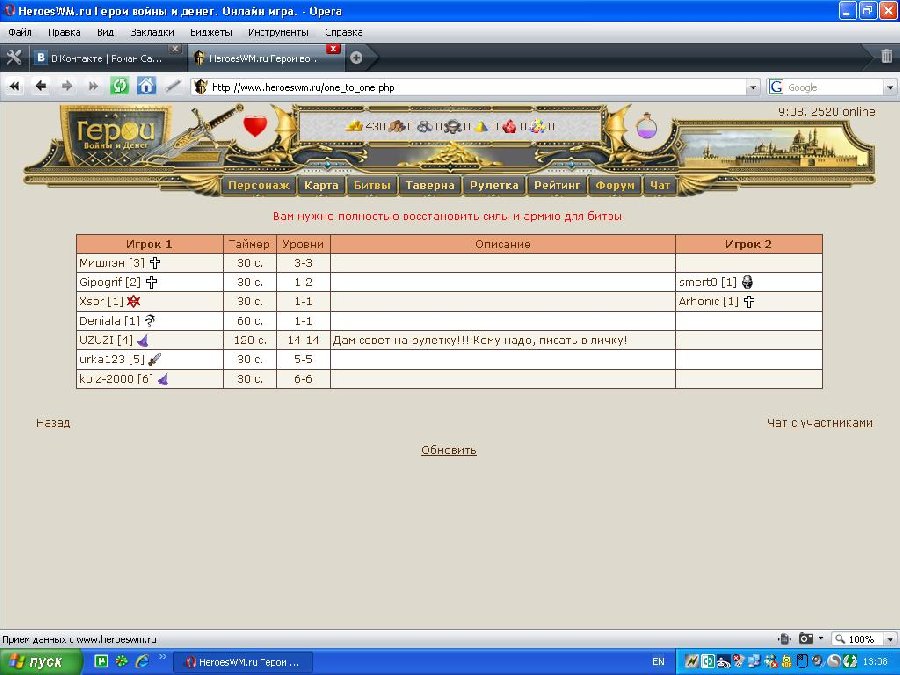Open the Правка menu
This screenshot has width=900, height=675.
coord(64,33)
